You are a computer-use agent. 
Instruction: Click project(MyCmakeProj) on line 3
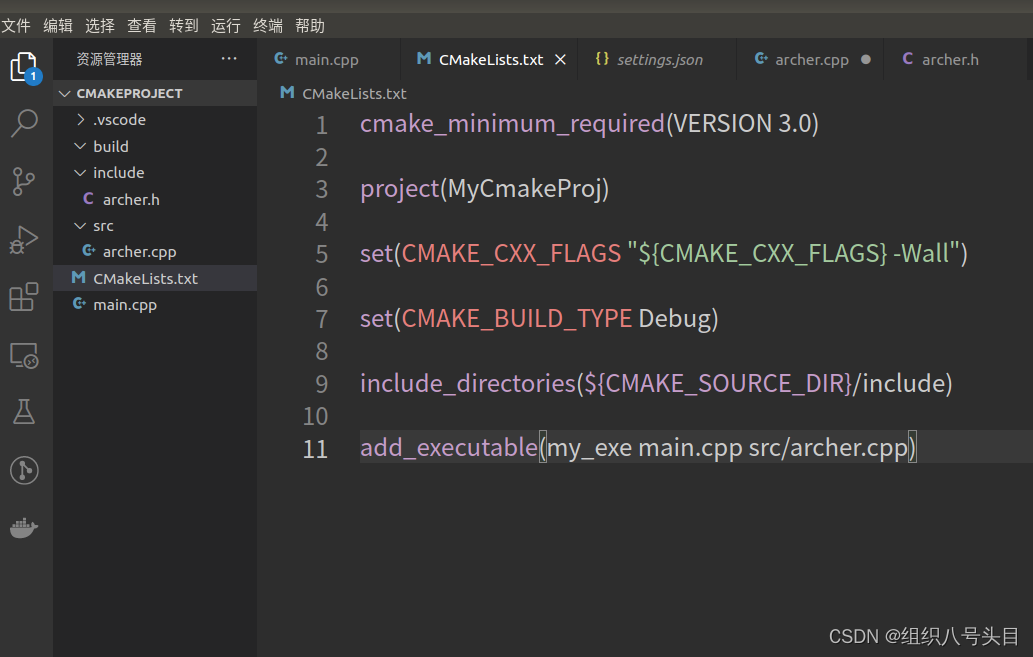(484, 189)
